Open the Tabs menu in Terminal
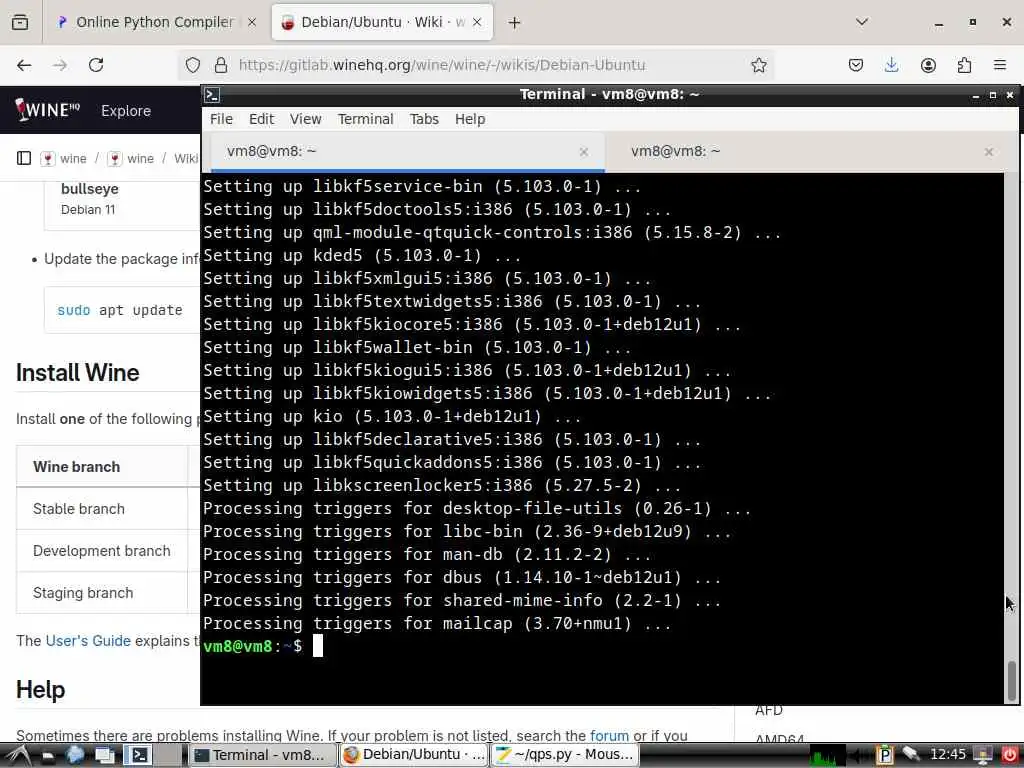 coord(424,119)
